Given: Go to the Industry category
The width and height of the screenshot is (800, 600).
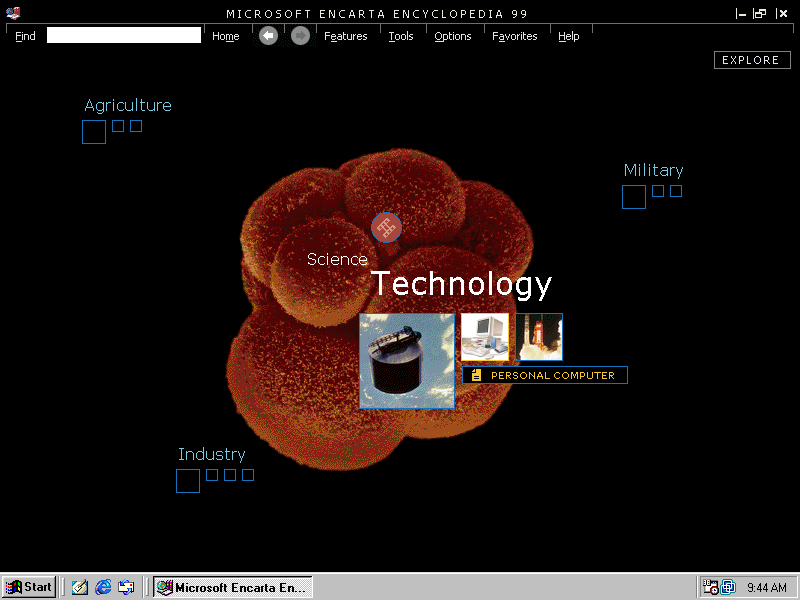Looking at the screenshot, I should [212, 454].
